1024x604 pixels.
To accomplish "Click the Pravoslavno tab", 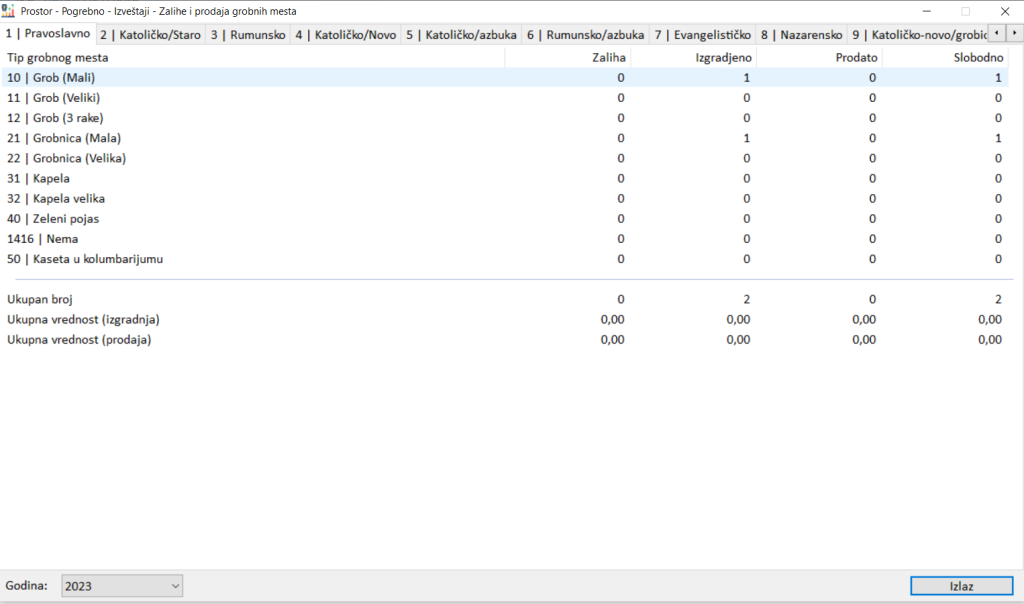I will click(48, 33).
